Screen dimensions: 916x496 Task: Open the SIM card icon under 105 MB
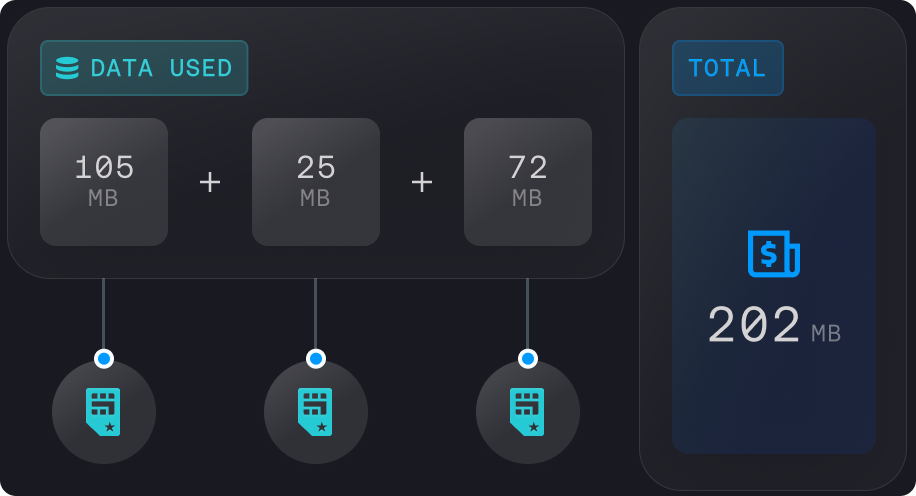click(104, 411)
